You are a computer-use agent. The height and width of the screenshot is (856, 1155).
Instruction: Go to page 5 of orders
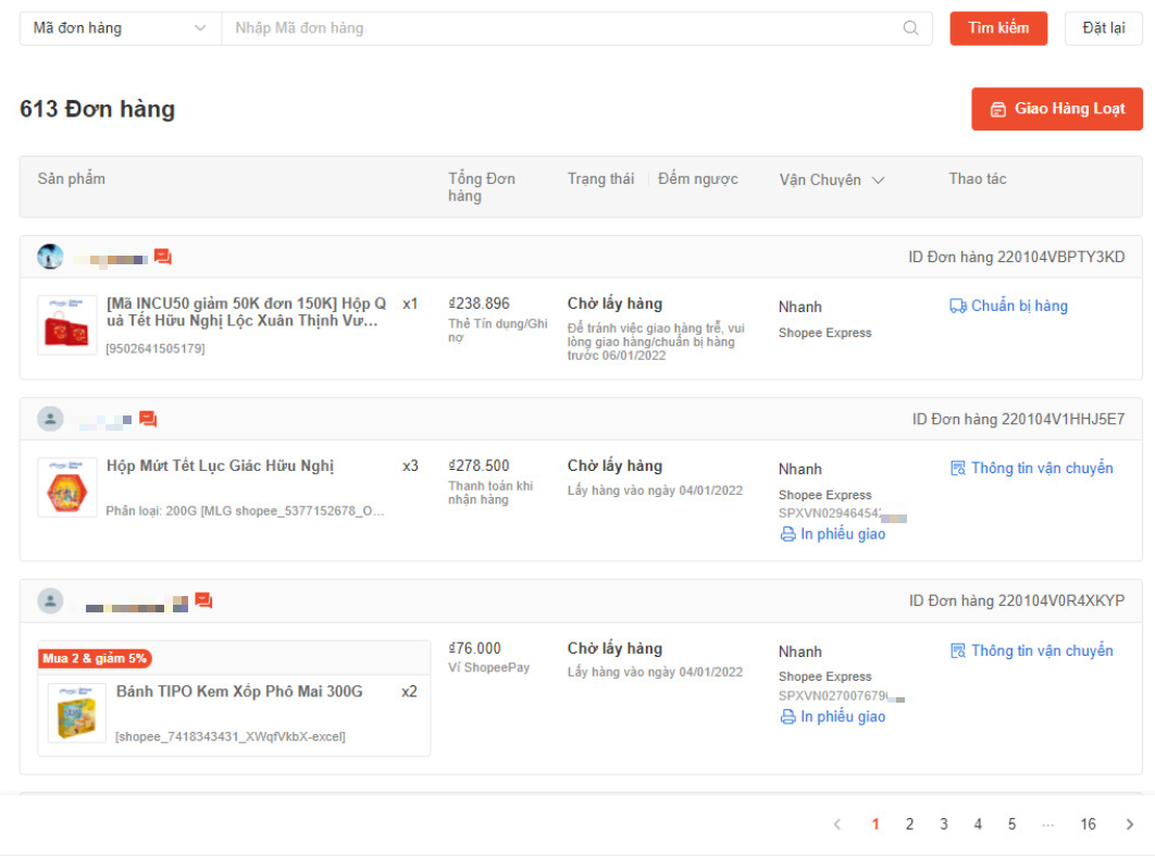pos(1012,824)
